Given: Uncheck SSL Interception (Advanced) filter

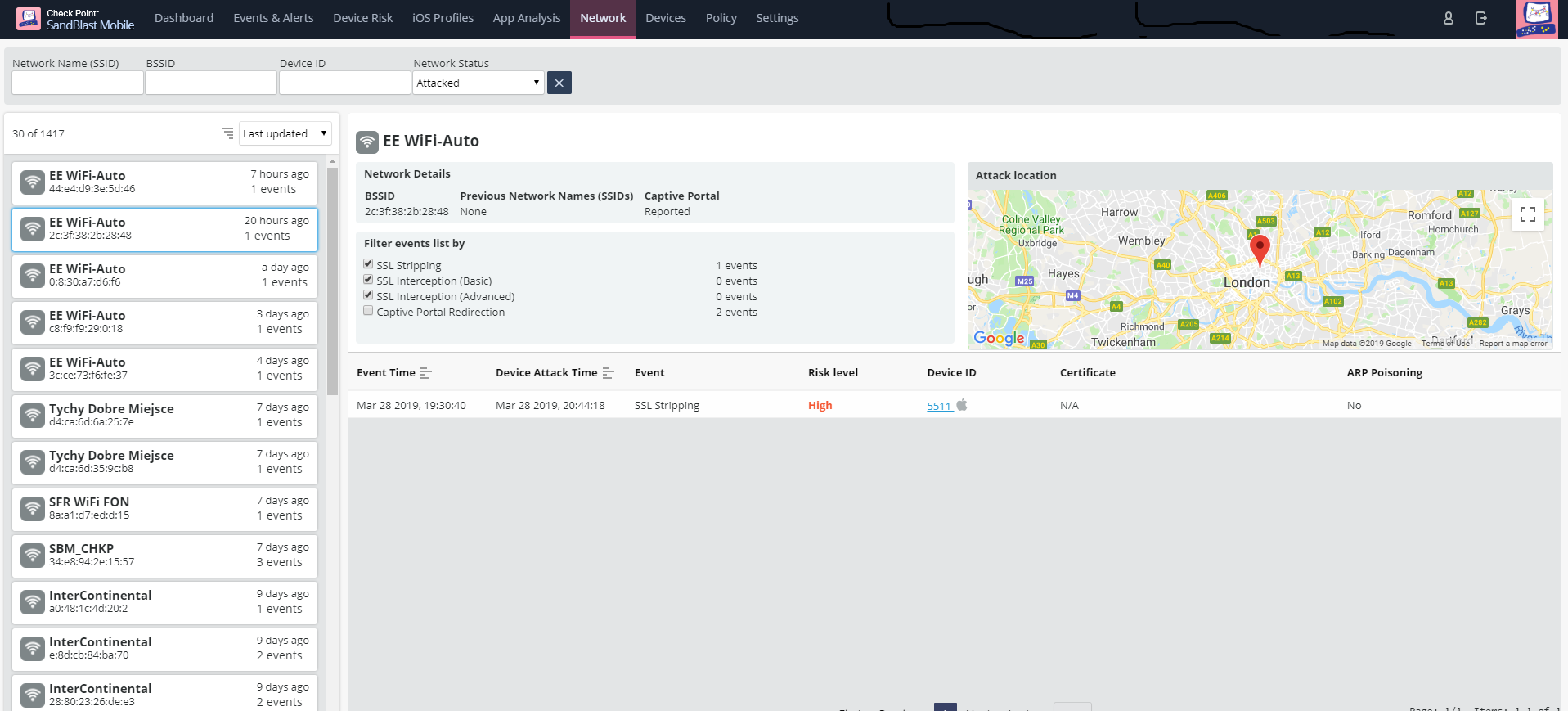Looking at the screenshot, I should click(368, 295).
